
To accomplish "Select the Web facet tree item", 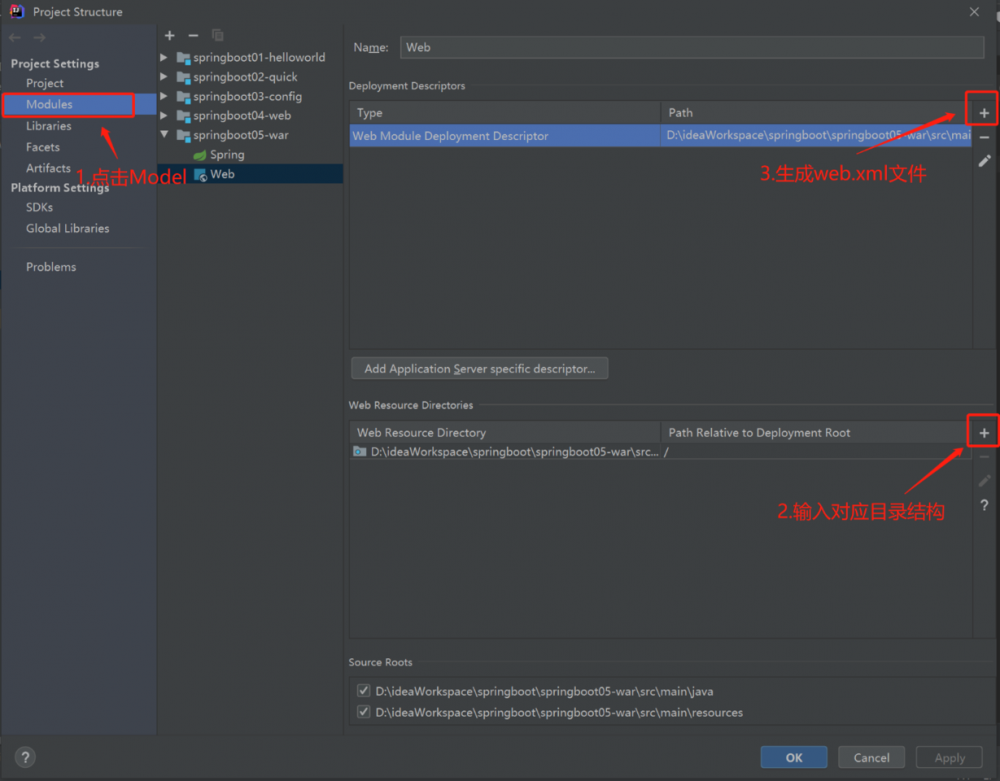I will [x=223, y=174].
